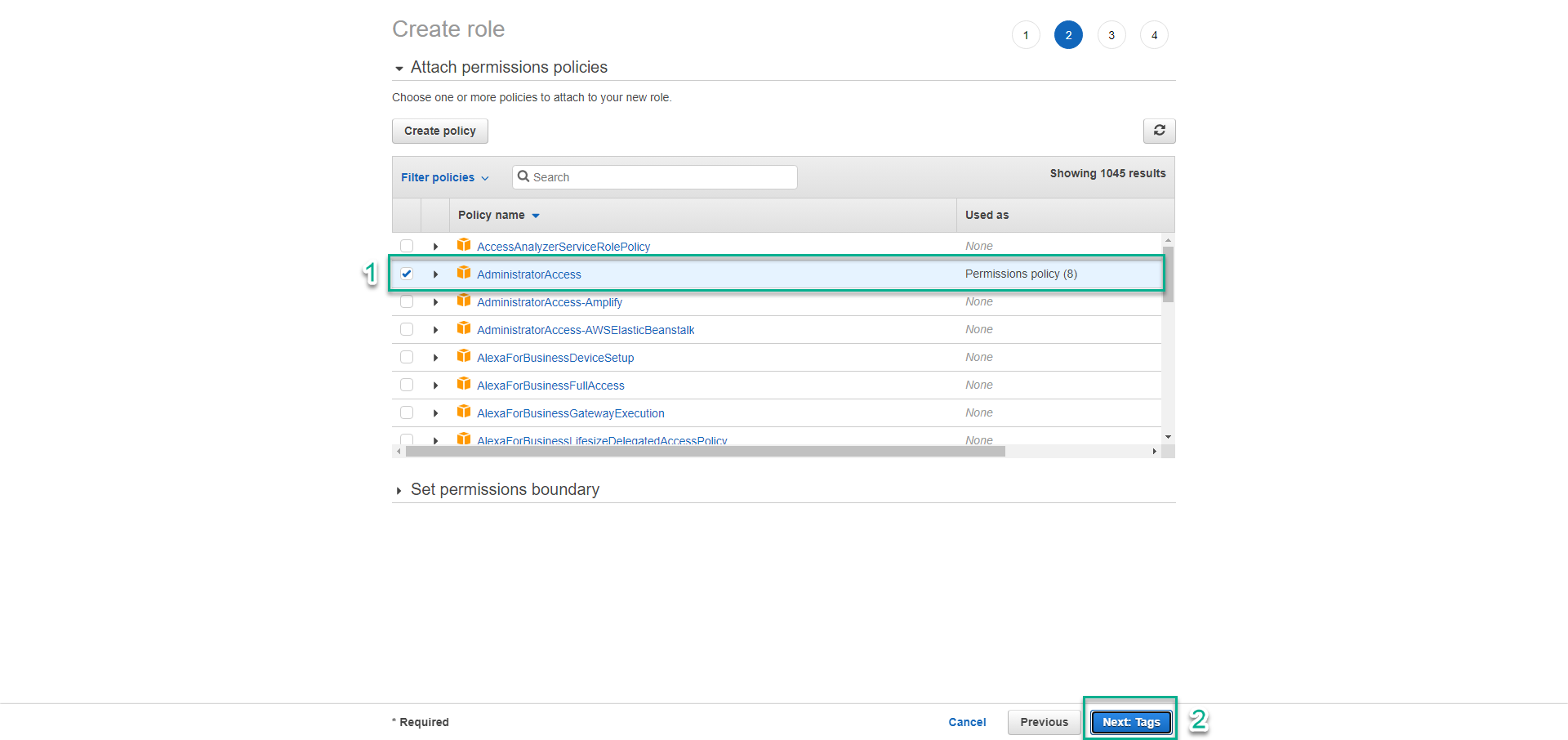Select wizard step 2 indicator

coord(1068,35)
